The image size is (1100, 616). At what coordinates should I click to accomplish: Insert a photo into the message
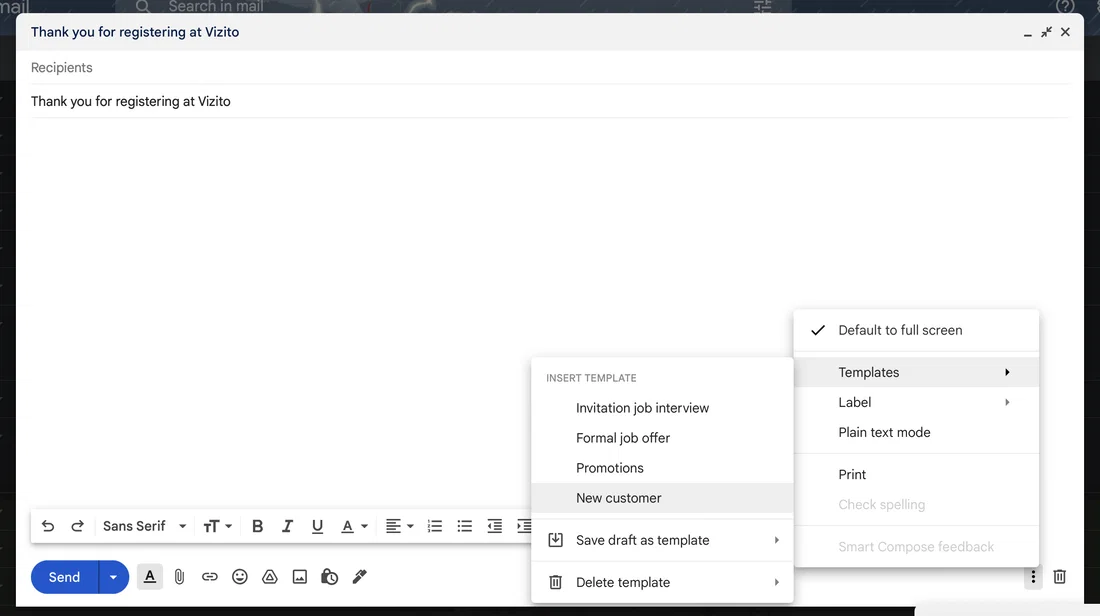pos(299,576)
